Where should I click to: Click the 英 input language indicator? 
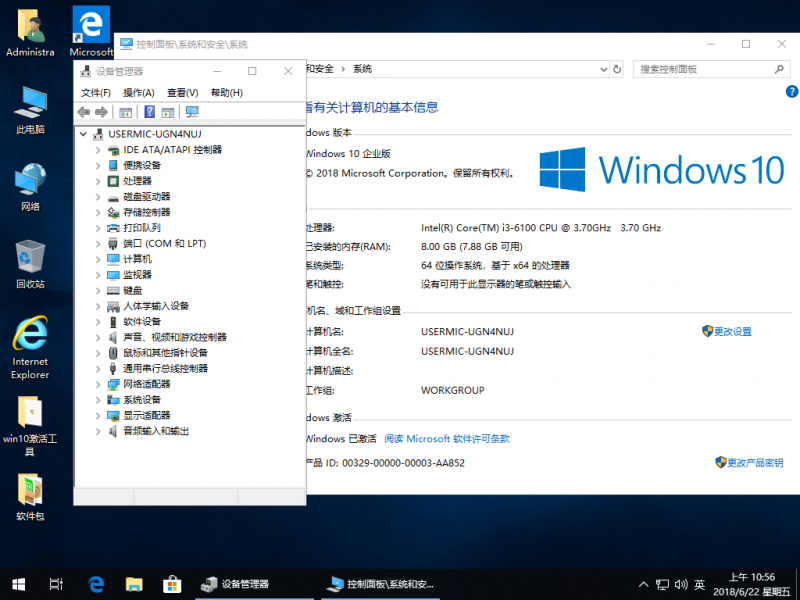pyautogui.click(x=699, y=585)
